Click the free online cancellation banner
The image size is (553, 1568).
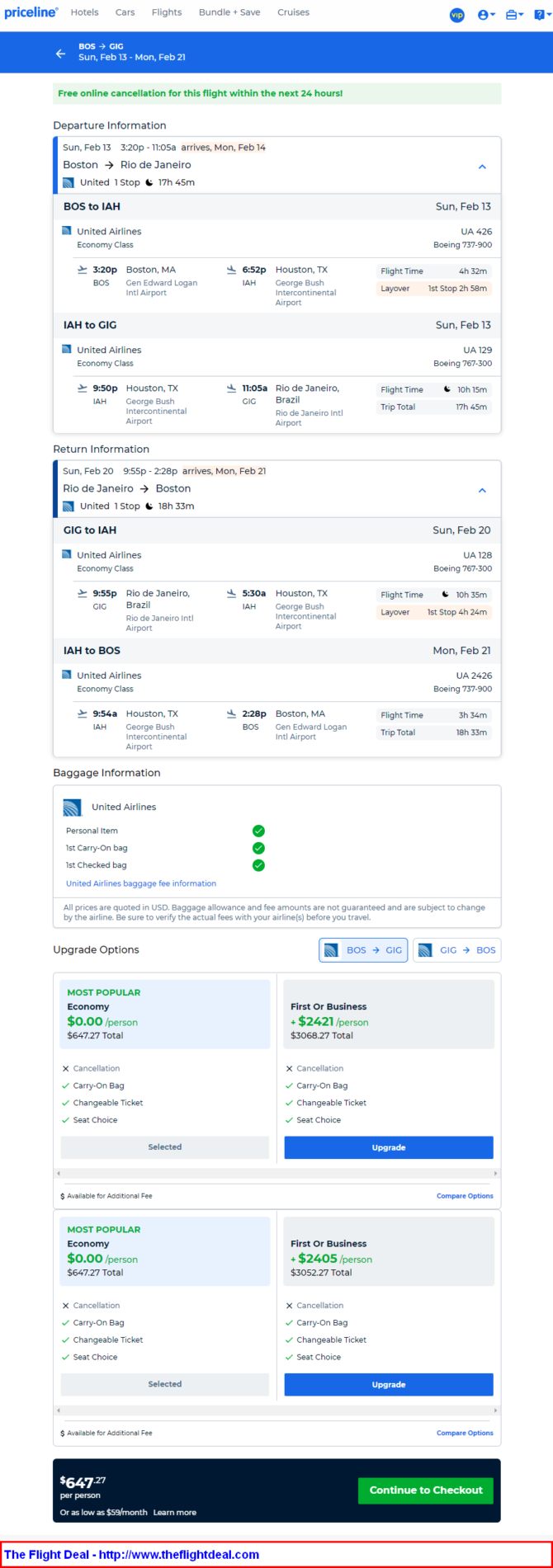click(x=276, y=93)
